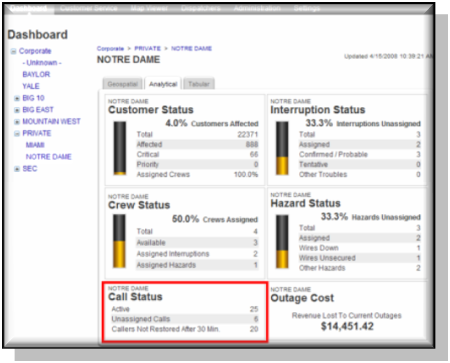Select PRIVATE in the tree

[x=37, y=133]
